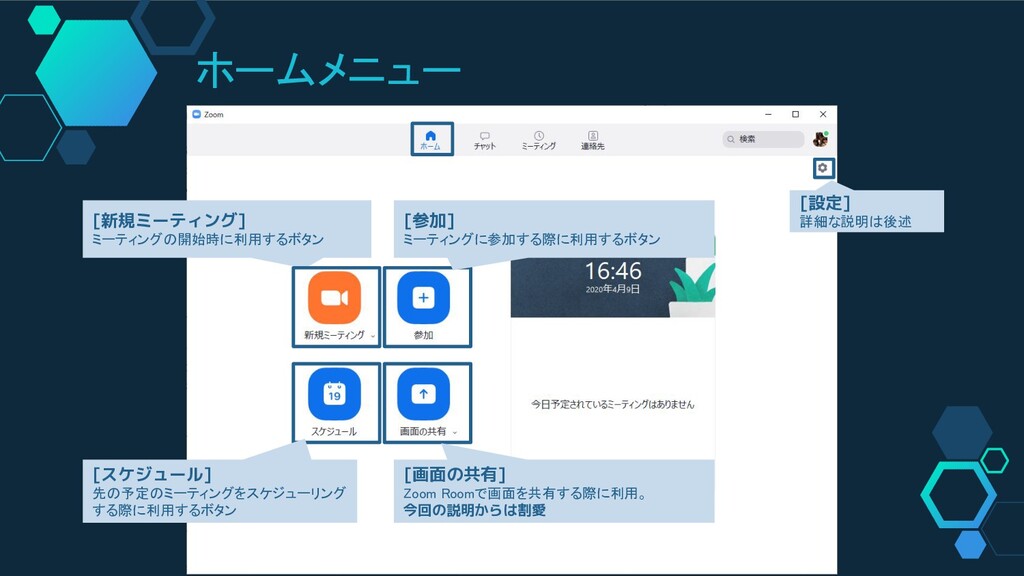Go to the 連絡先 tab

[592, 140]
